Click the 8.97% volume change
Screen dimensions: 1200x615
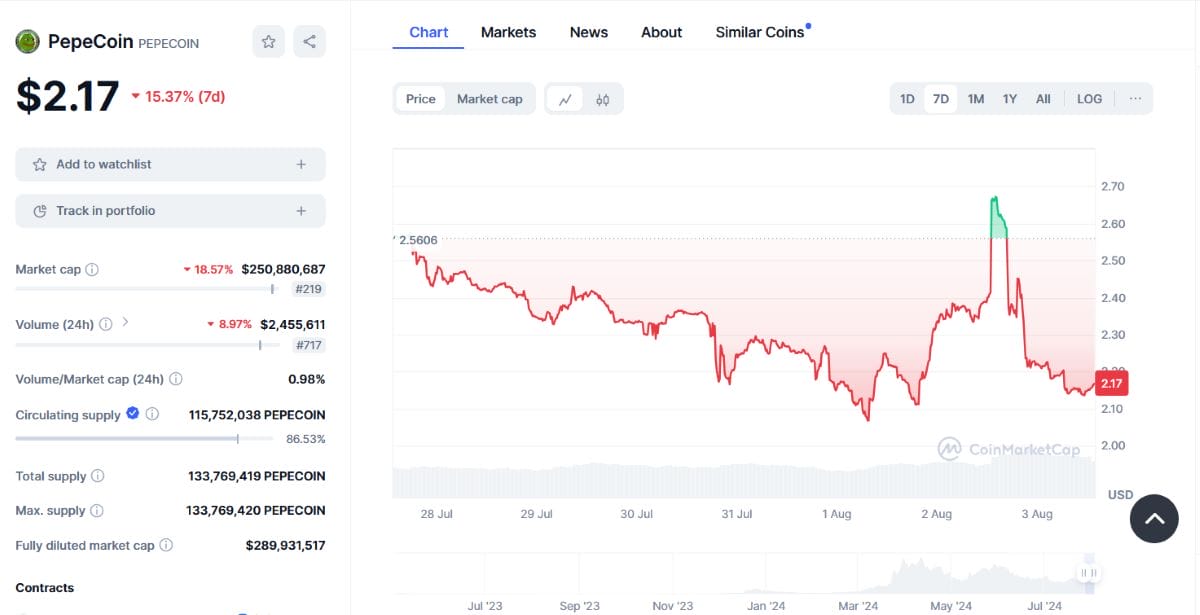pyautogui.click(x=229, y=324)
